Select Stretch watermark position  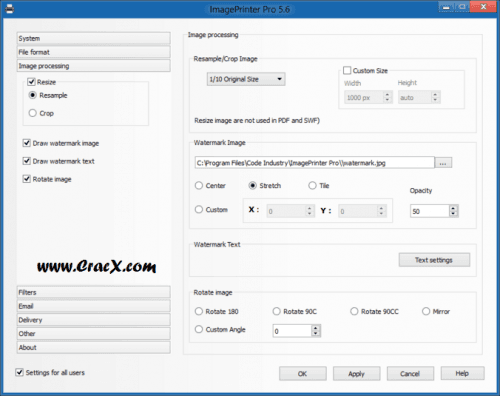coord(253,185)
